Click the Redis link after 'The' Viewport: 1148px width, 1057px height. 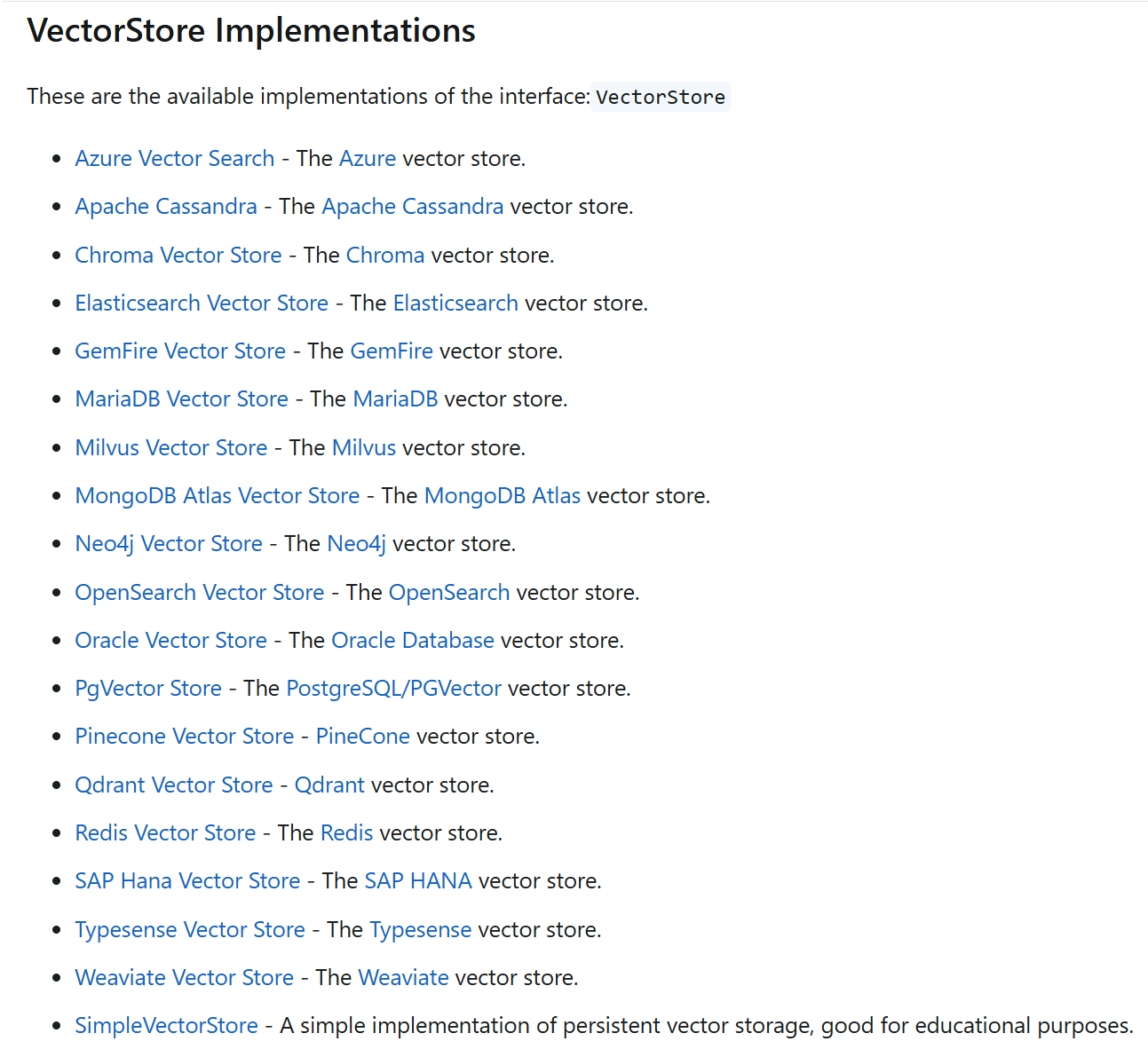coord(347,833)
